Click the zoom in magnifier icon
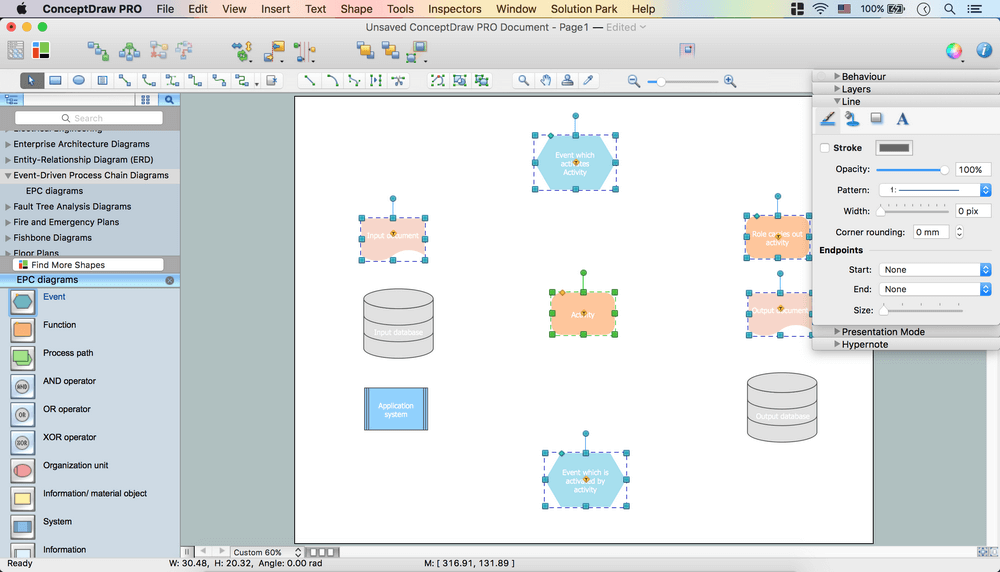 click(x=730, y=81)
